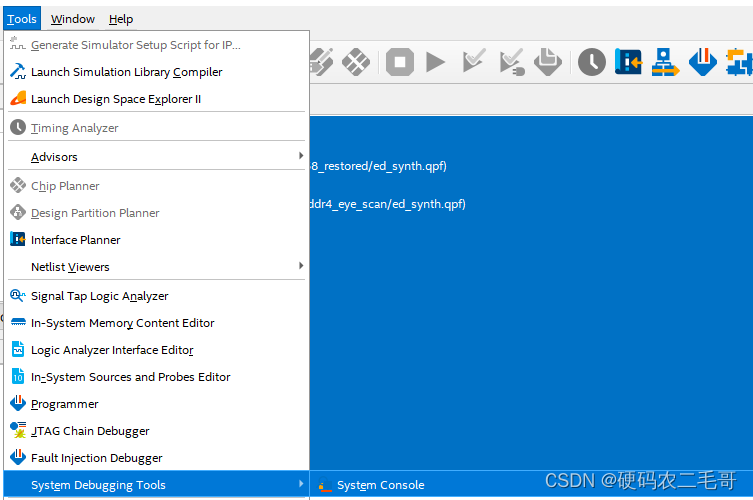
Task: Click the System Console icon
Action: [x=325, y=485]
